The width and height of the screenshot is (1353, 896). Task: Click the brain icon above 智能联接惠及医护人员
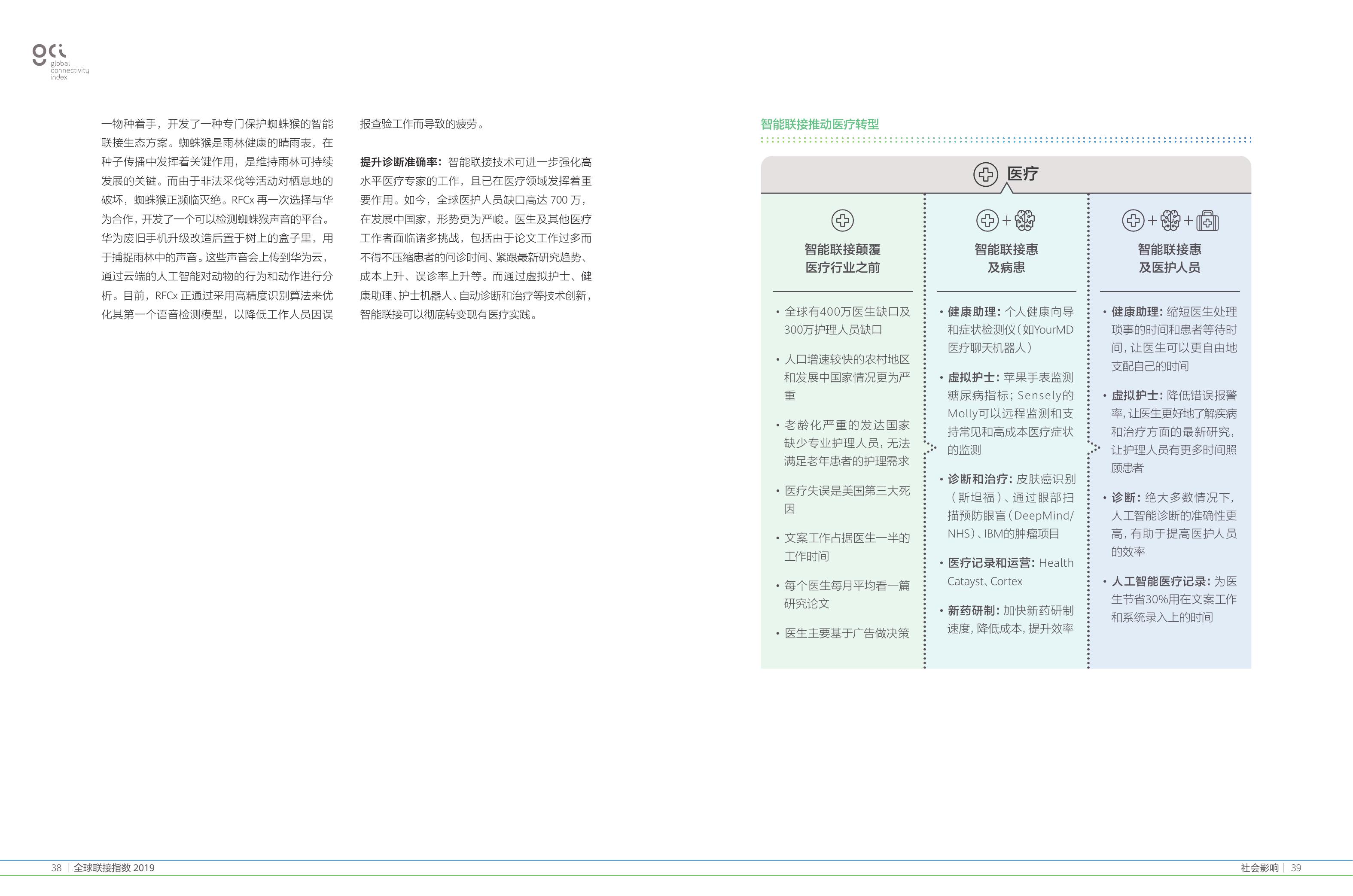(x=1170, y=221)
